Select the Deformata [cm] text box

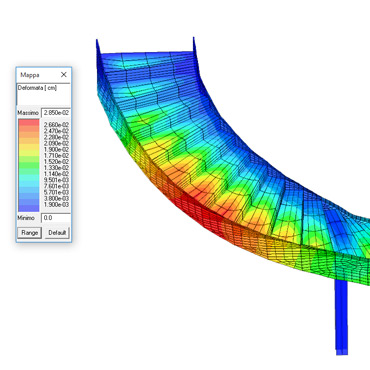click(x=43, y=94)
